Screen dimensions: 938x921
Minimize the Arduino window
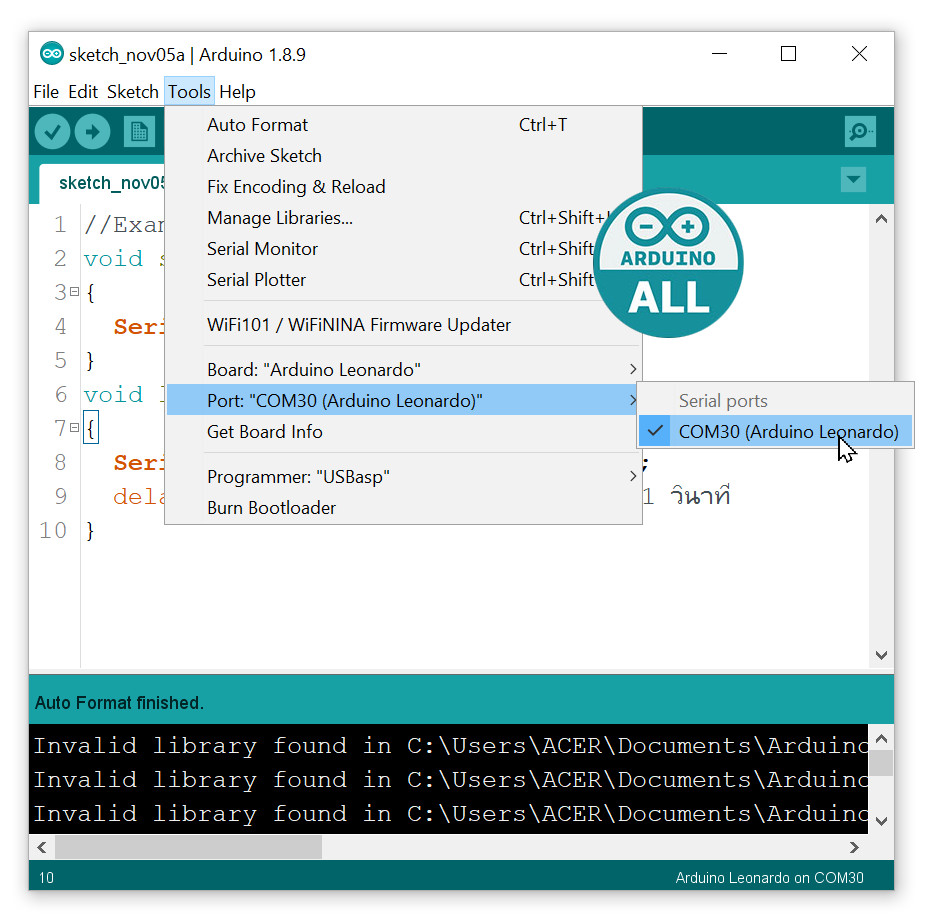pyautogui.click(x=719, y=54)
